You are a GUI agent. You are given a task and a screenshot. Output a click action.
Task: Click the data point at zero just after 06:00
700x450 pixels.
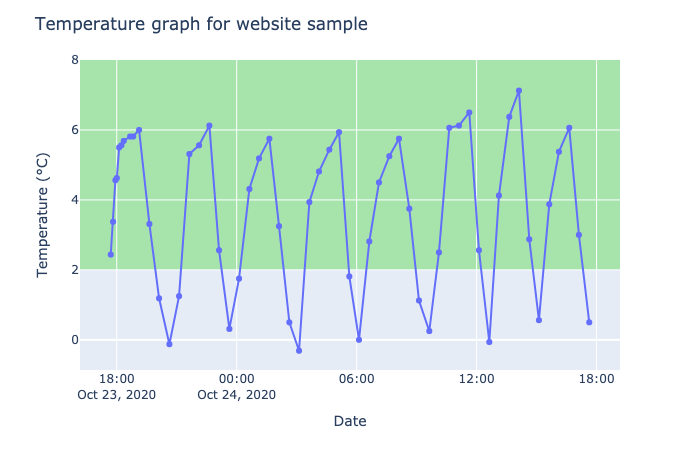(x=359, y=340)
